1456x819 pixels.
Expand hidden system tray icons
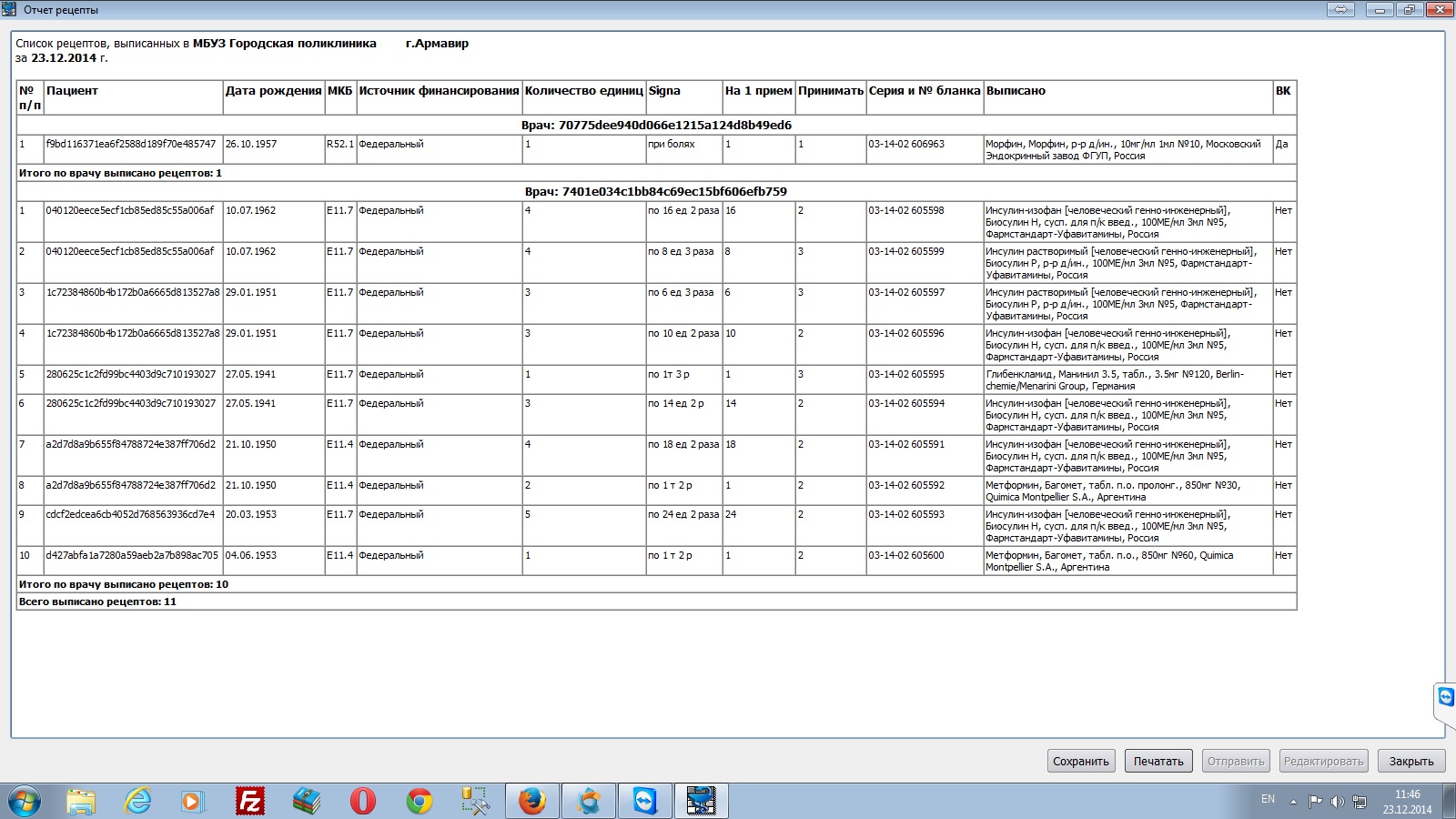[x=1293, y=802]
